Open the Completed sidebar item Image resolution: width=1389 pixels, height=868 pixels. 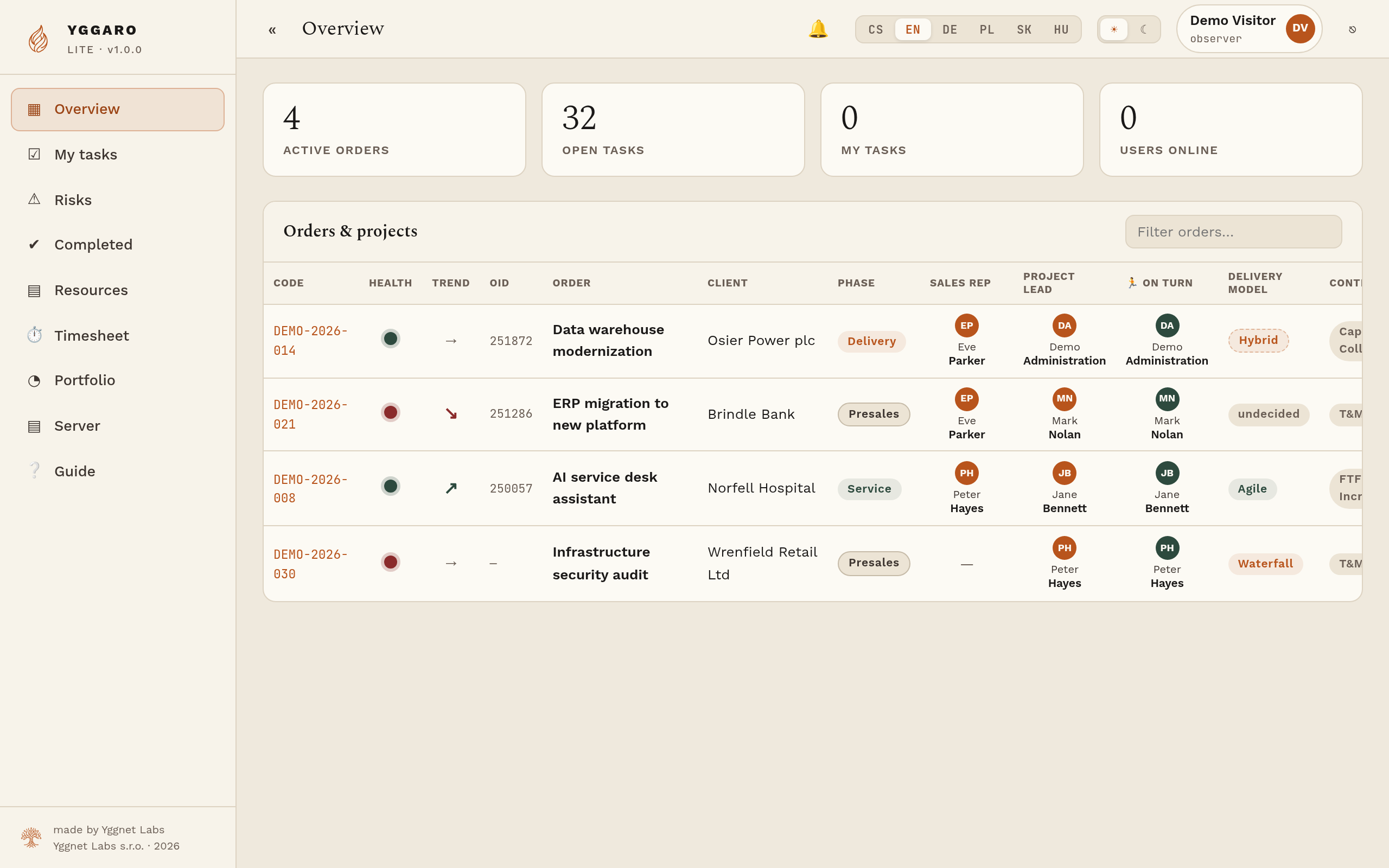click(x=118, y=245)
